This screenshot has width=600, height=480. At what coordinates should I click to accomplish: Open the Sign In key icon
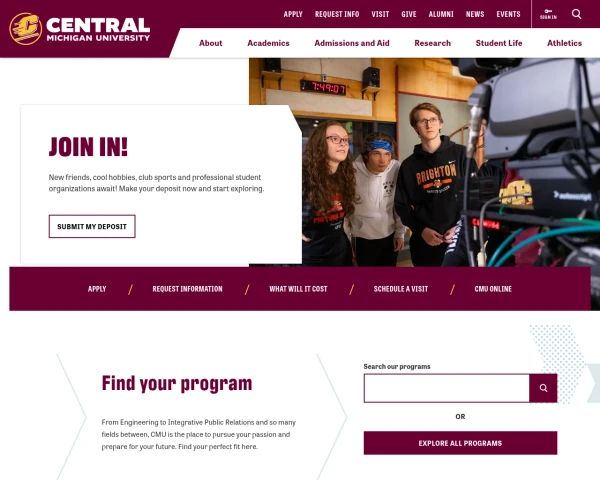point(548,14)
